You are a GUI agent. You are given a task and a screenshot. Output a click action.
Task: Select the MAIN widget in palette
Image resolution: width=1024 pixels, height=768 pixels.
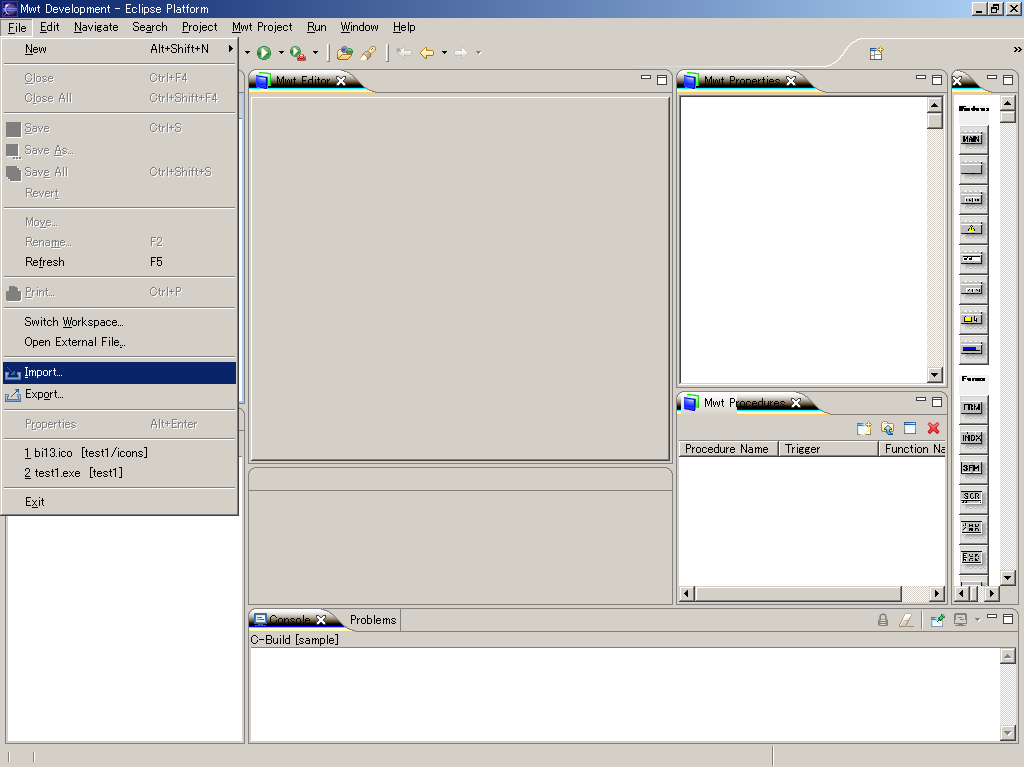(x=972, y=138)
